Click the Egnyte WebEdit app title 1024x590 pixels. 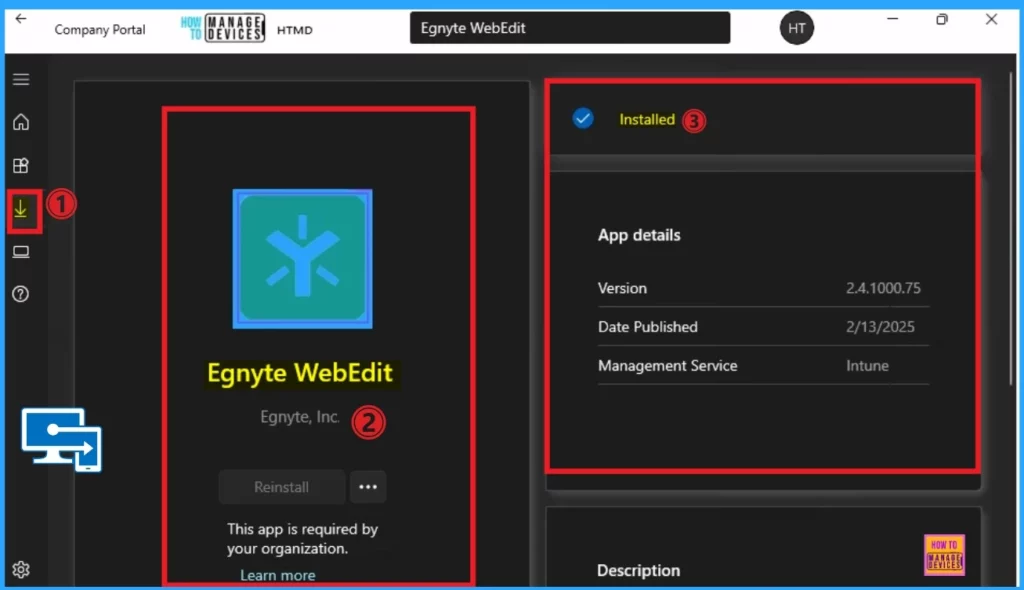(x=300, y=373)
